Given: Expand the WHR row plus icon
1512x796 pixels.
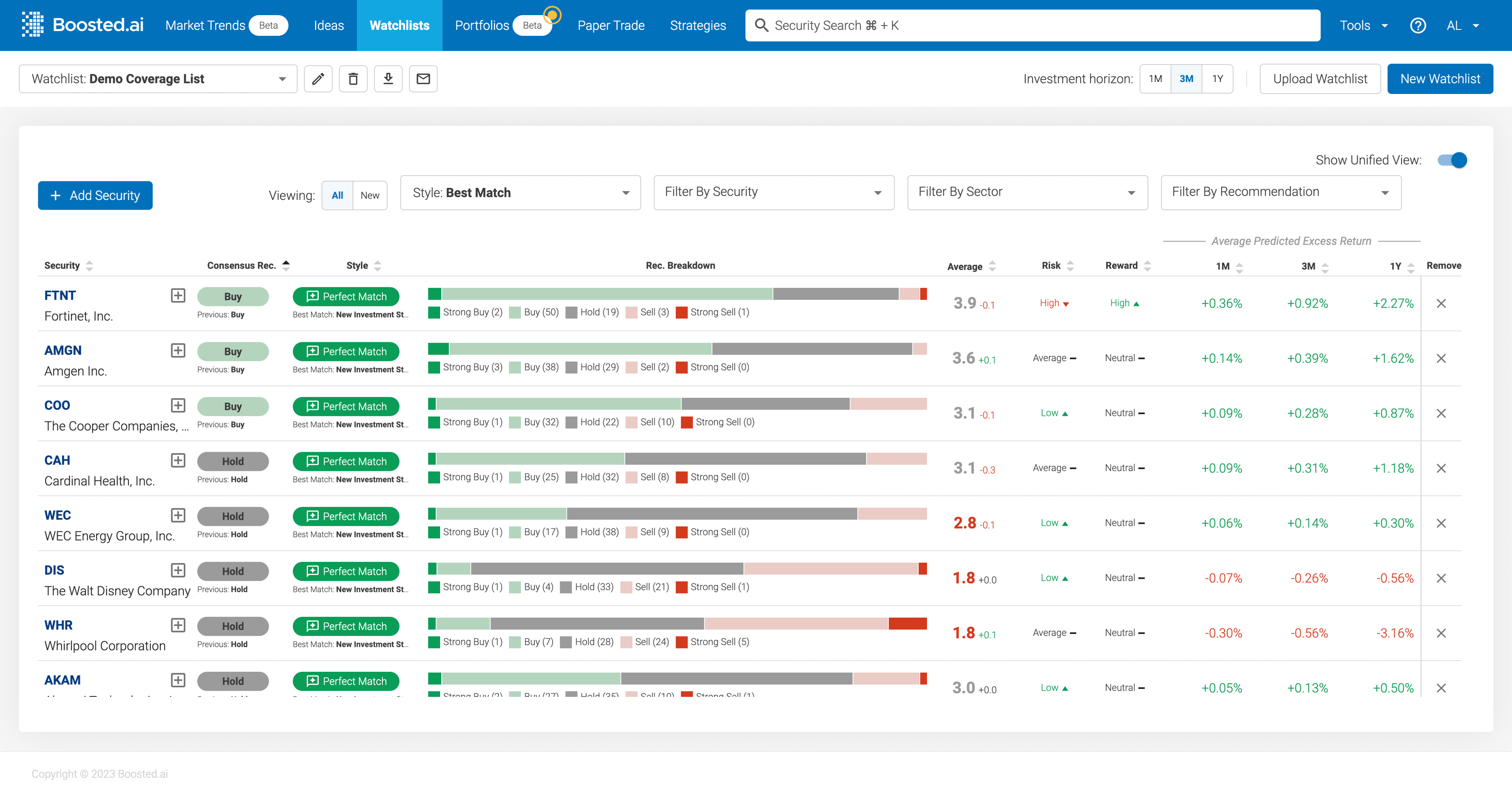Looking at the screenshot, I should coord(178,625).
